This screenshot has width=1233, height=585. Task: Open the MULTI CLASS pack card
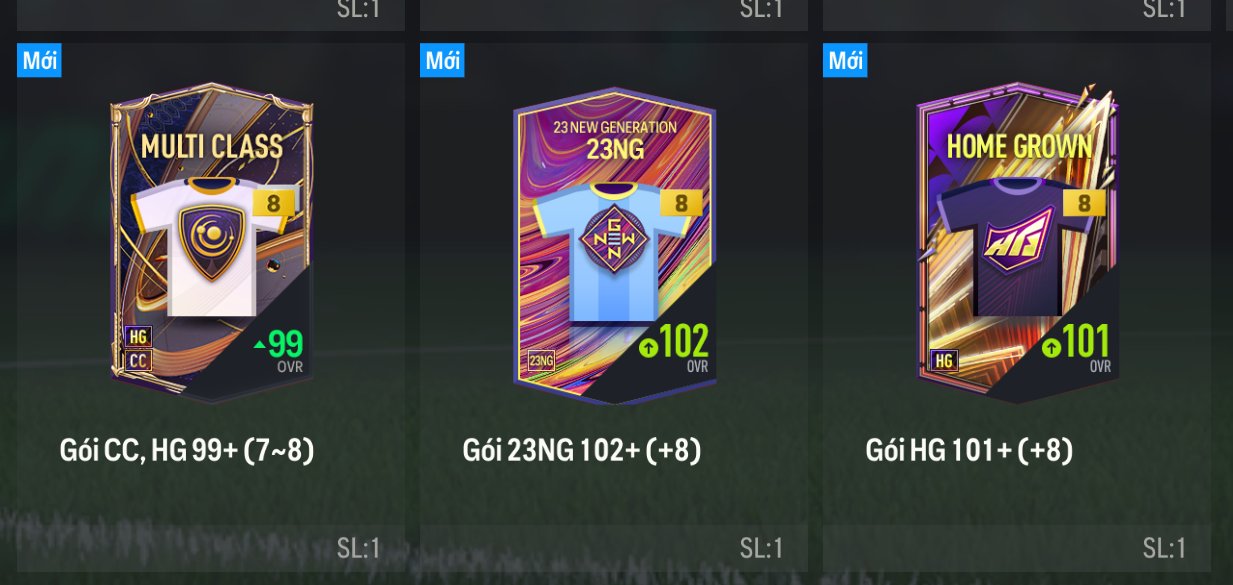click(211, 243)
